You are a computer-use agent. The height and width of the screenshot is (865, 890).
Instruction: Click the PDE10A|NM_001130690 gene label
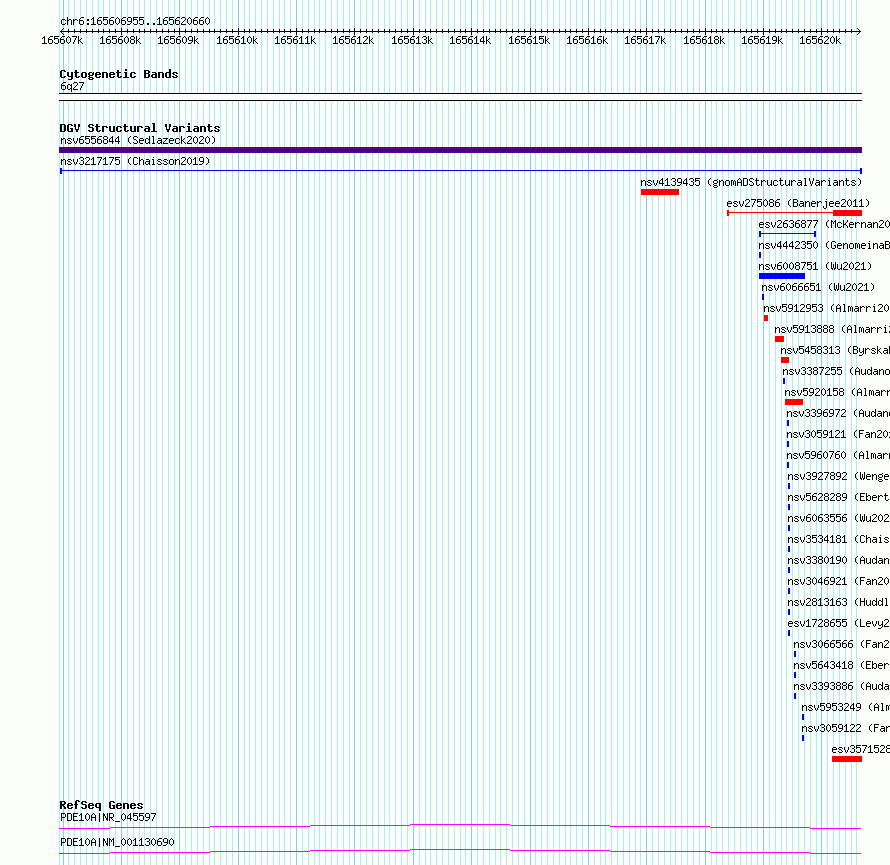coord(117,842)
